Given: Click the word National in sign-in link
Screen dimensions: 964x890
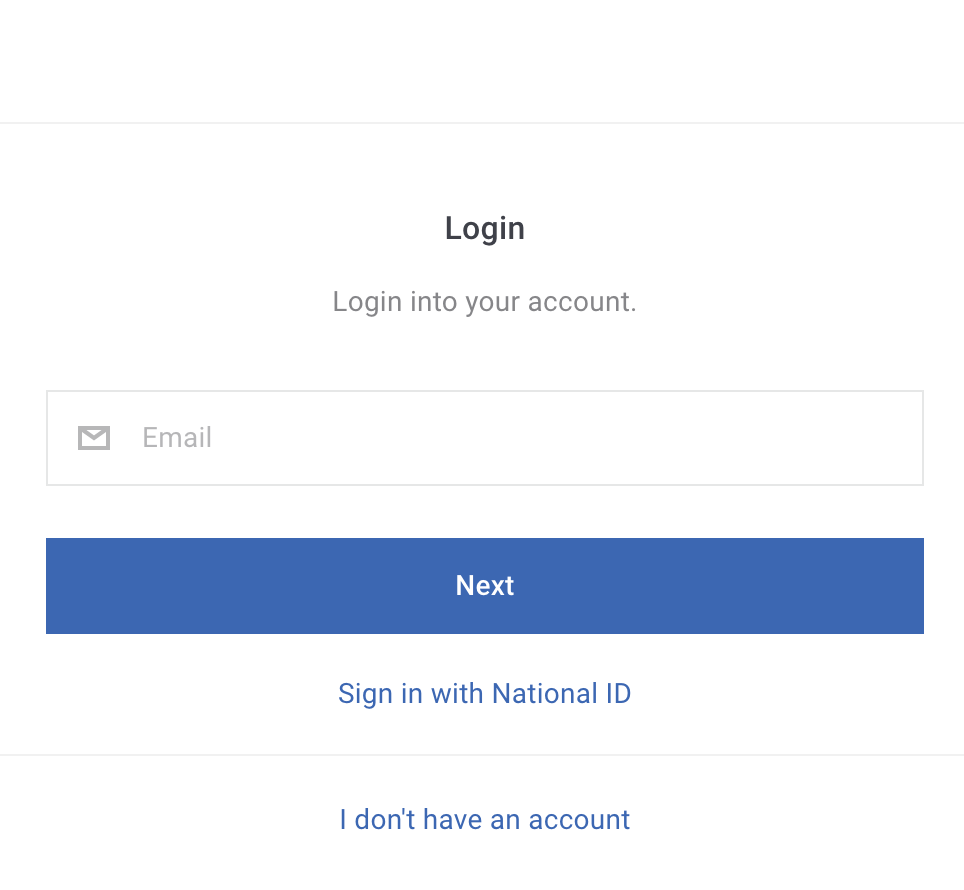Looking at the screenshot, I should [x=545, y=694].
